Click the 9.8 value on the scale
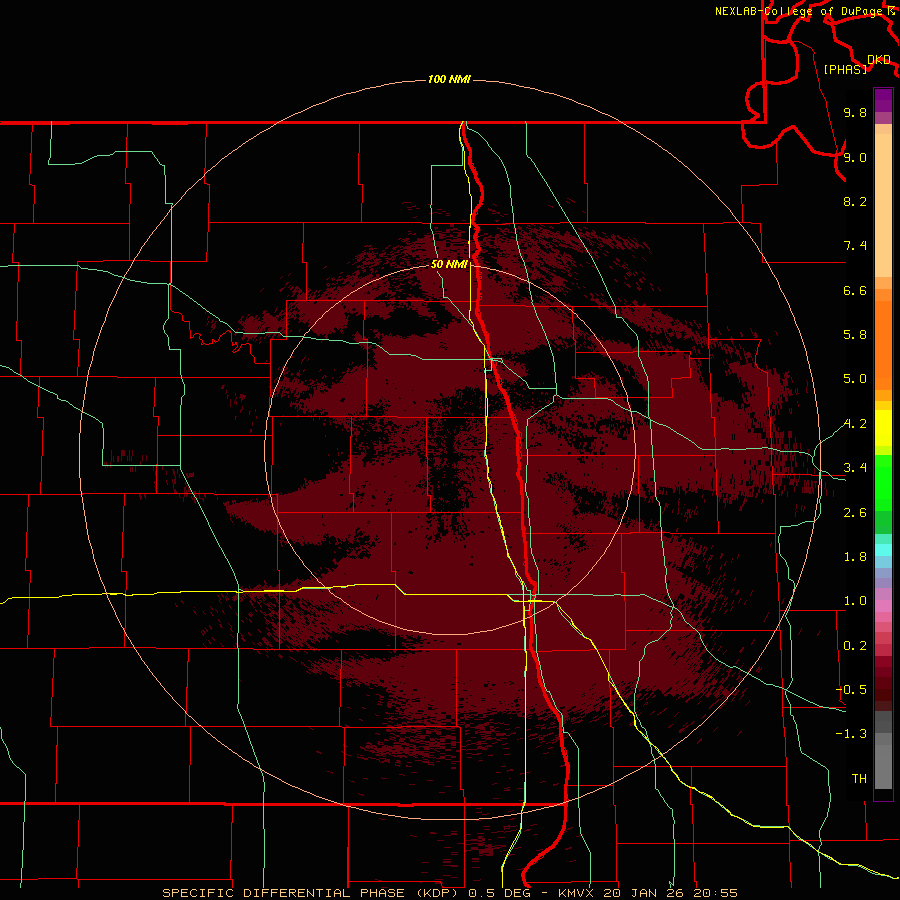The image size is (900, 900). (x=855, y=112)
